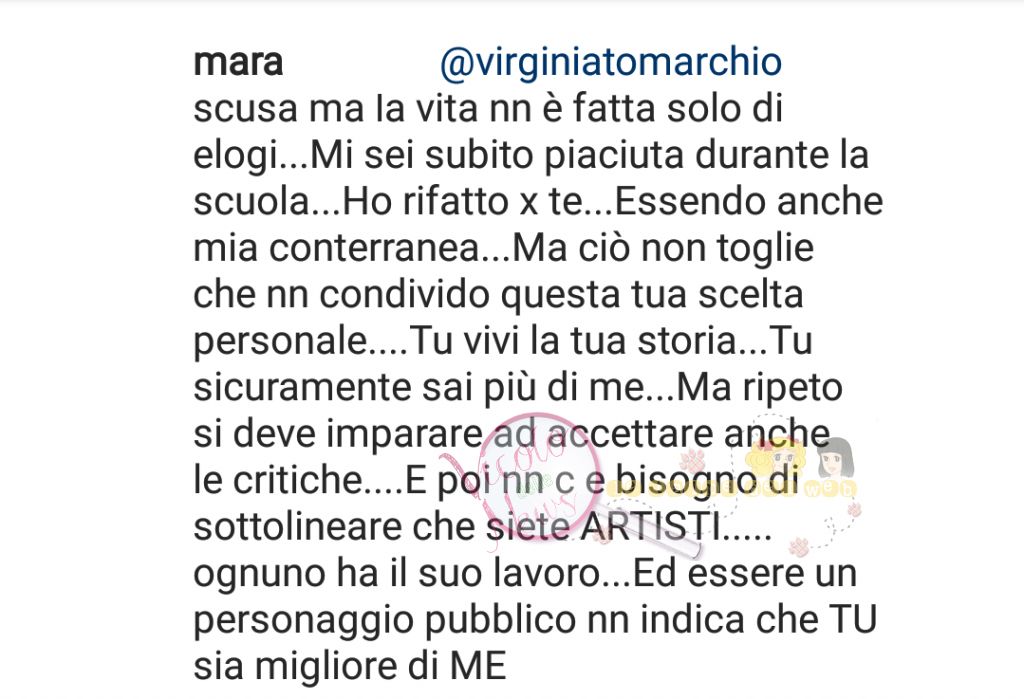Image resolution: width=1024 pixels, height=699 pixels.
Task: Click the pink paw print below the cartoon girls
Action: [x=799, y=547]
